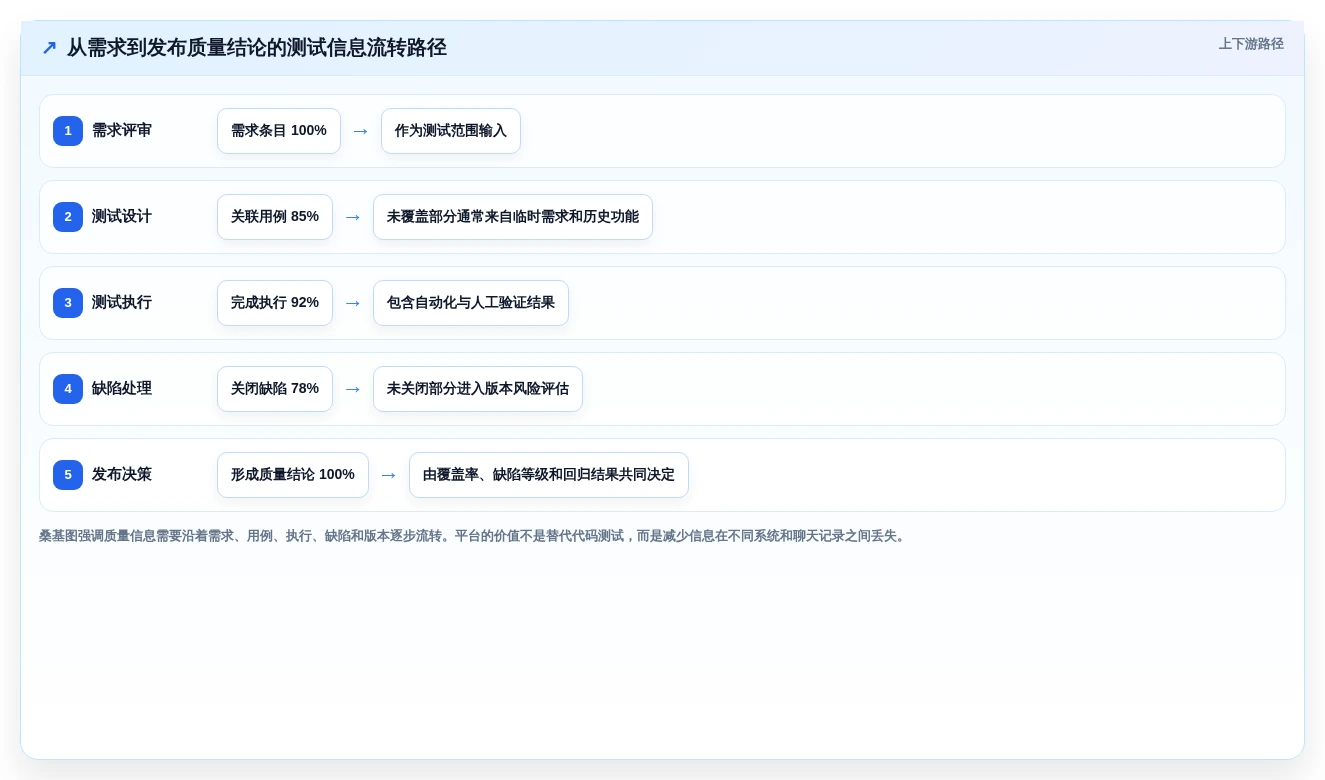The height and width of the screenshot is (780, 1325).
Task: Click the arrow icon beside the title
Action: pyautogui.click(x=49, y=47)
